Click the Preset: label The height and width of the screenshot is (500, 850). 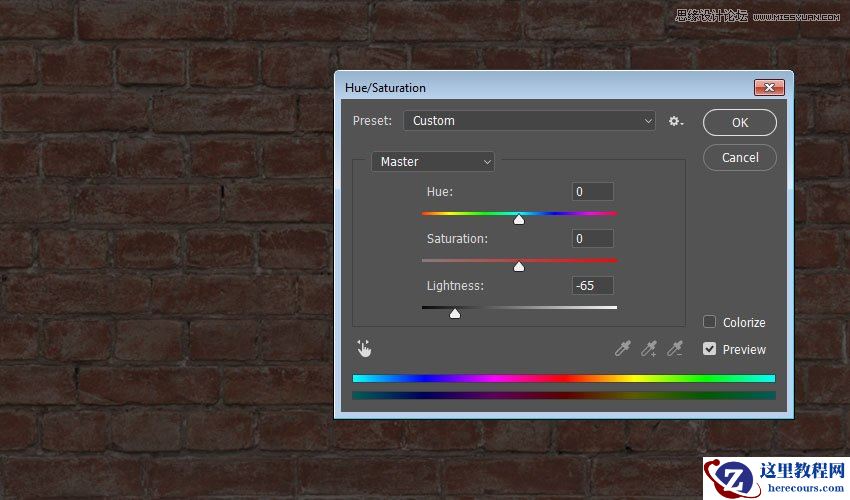tap(372, 120)
